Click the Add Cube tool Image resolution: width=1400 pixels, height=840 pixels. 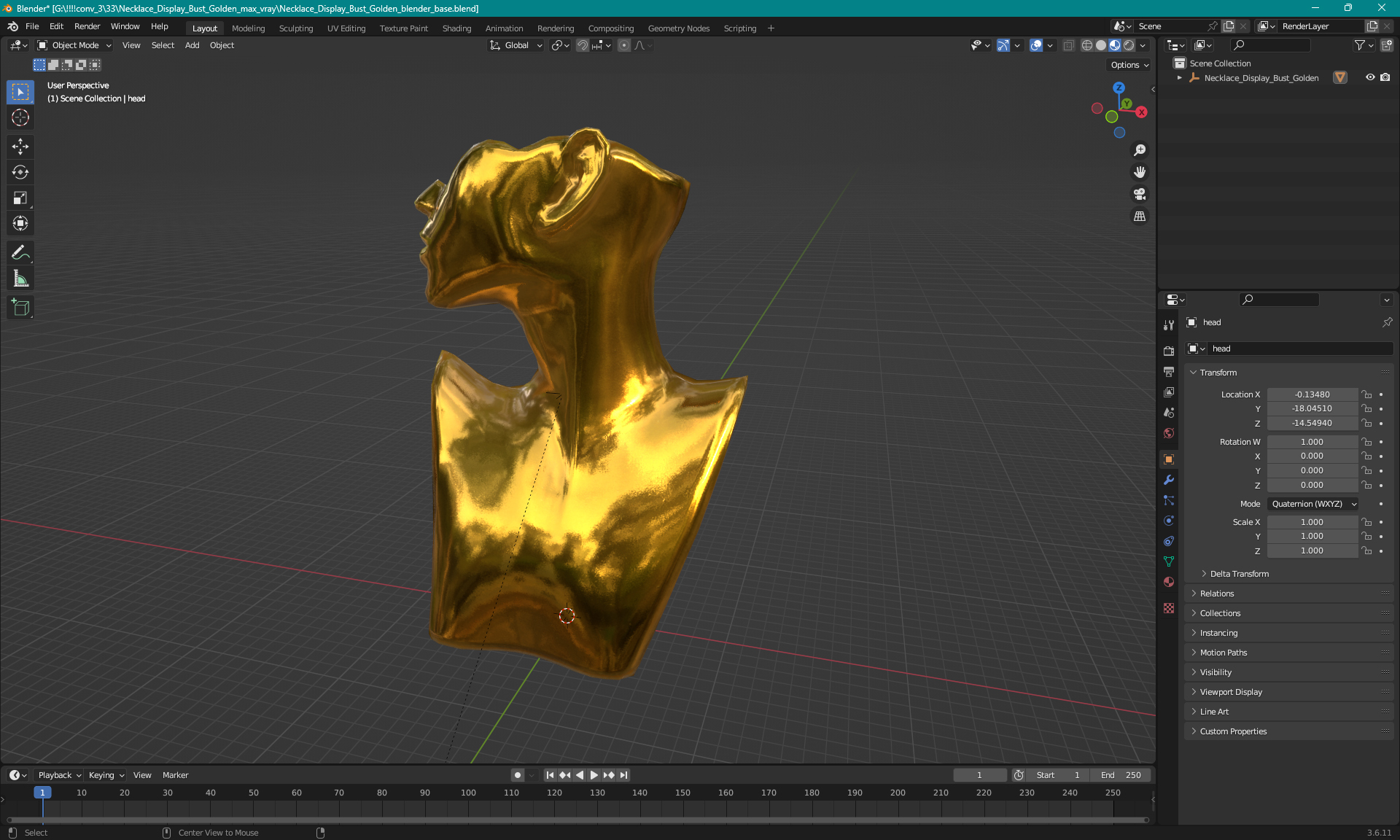(x=20, y=308)
